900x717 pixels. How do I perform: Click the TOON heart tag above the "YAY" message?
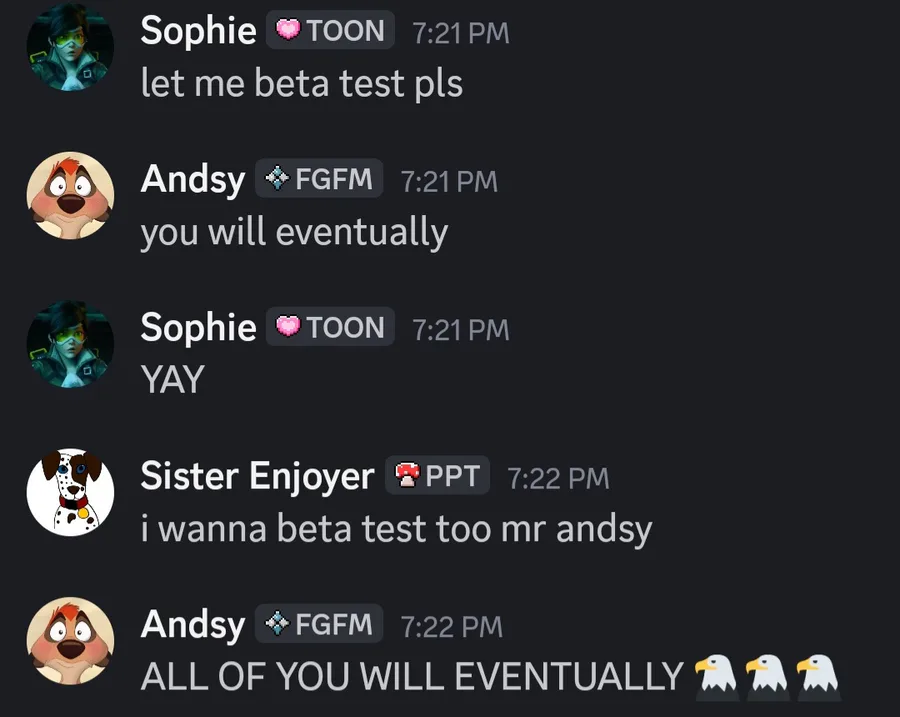(x=330, y=328)
